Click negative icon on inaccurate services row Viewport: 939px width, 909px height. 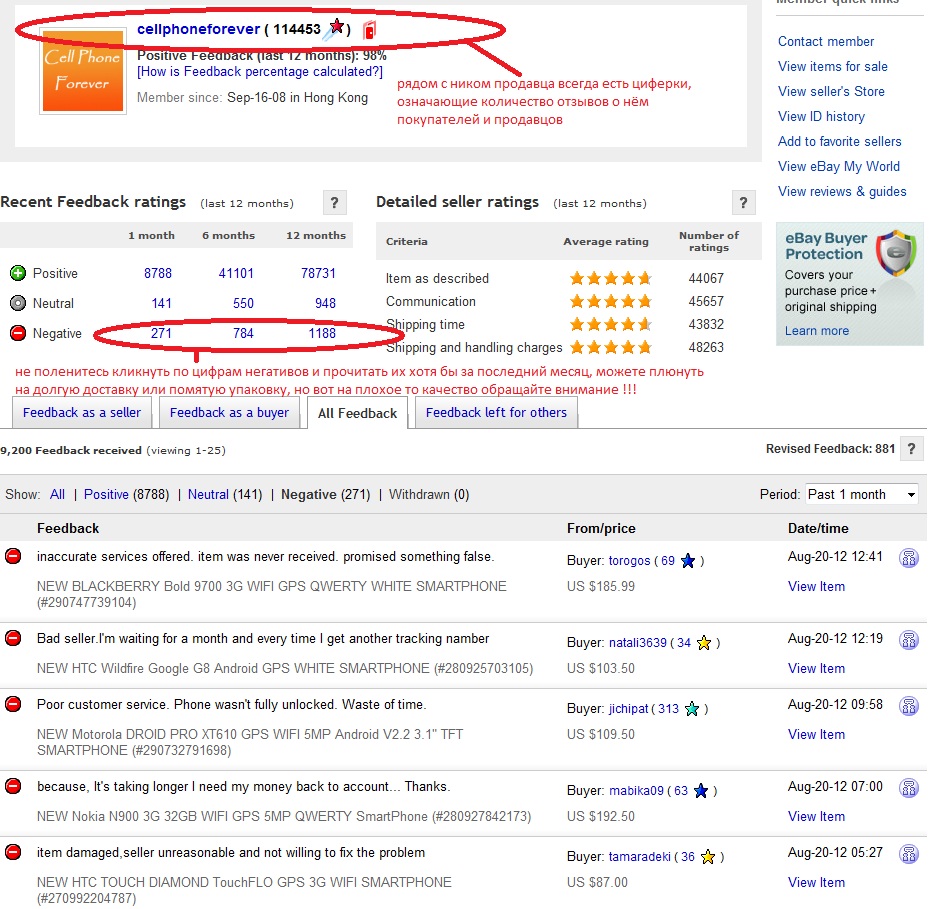point(13,557)
